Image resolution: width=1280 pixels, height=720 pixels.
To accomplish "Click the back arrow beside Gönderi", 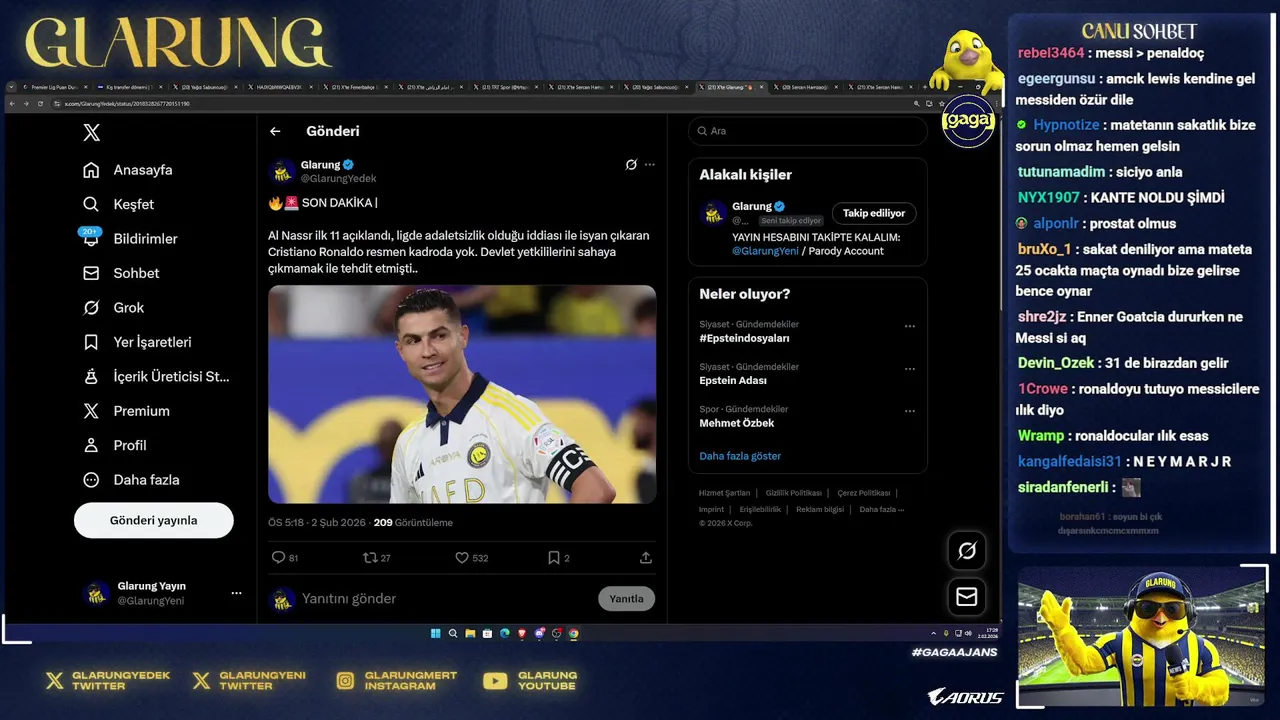I will click(275, 131).
